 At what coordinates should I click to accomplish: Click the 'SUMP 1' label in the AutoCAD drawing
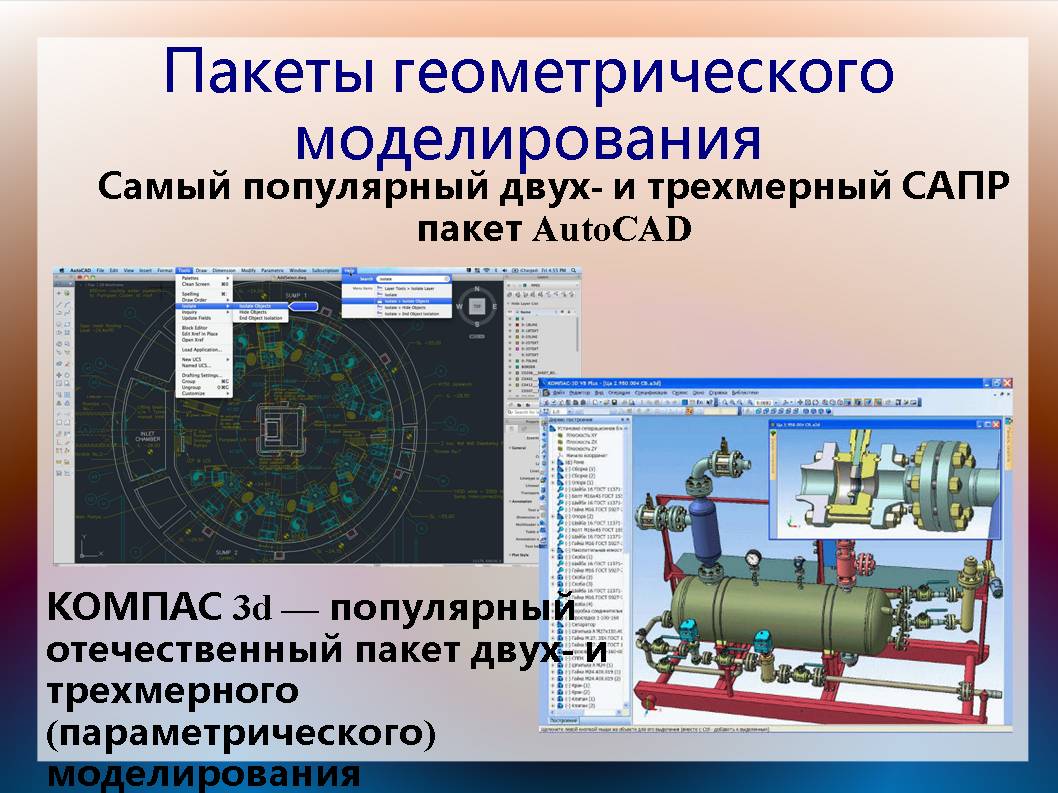click(296, 296)
